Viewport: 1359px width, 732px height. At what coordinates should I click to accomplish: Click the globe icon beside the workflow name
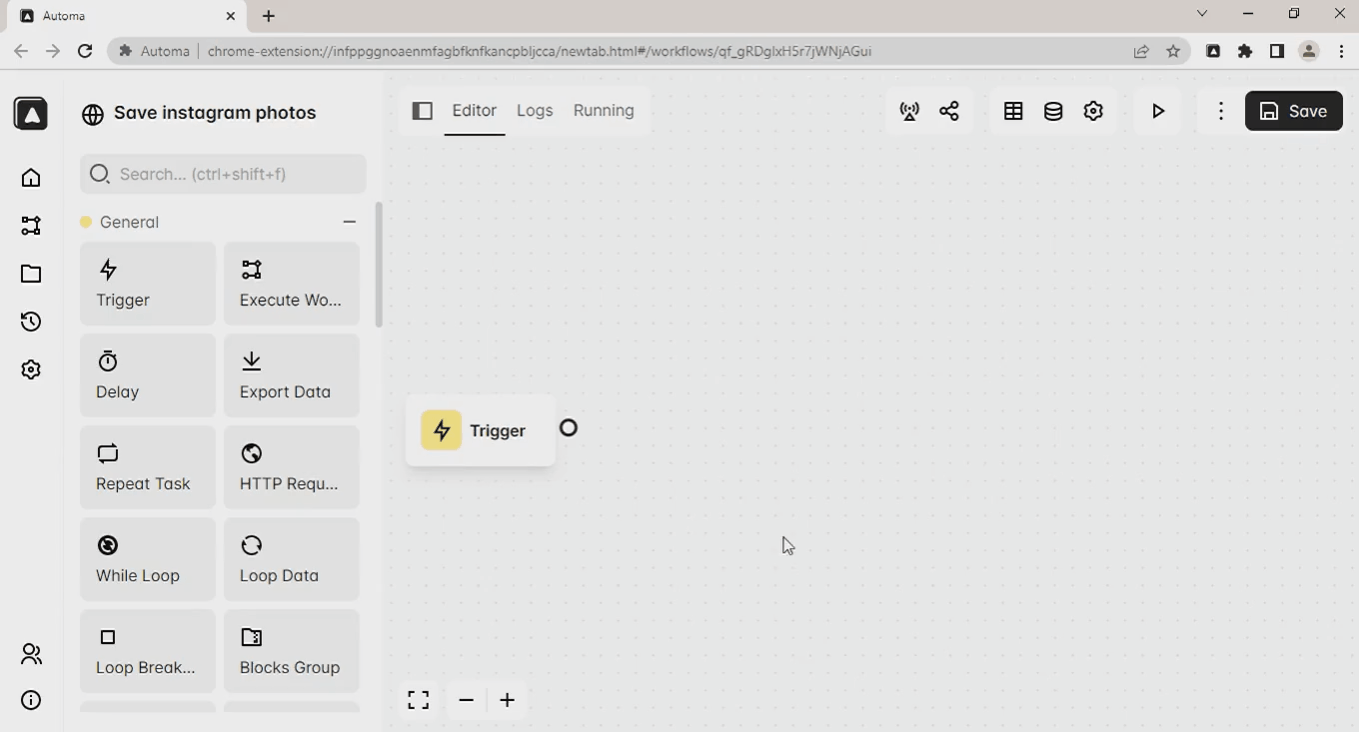pyautogui.click(x=93, y=114)
